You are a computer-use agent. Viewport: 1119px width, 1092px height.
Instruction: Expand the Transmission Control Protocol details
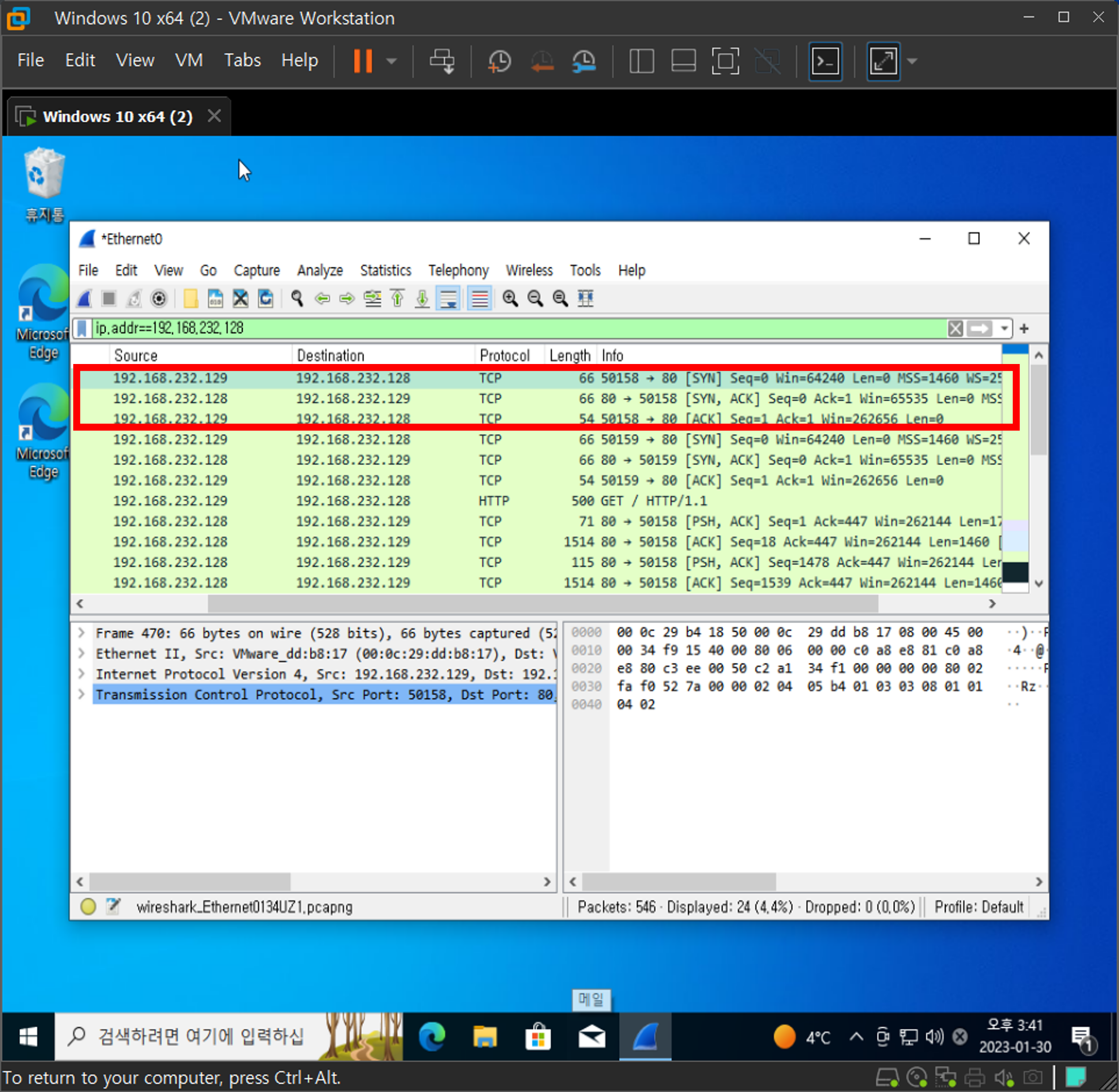(x=82, y=694)
